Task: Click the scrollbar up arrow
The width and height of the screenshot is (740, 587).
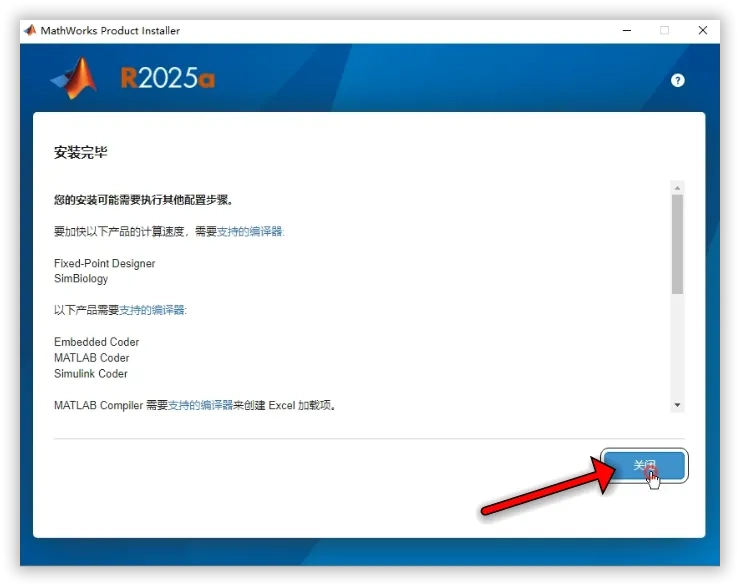Action: click(677, 188)
